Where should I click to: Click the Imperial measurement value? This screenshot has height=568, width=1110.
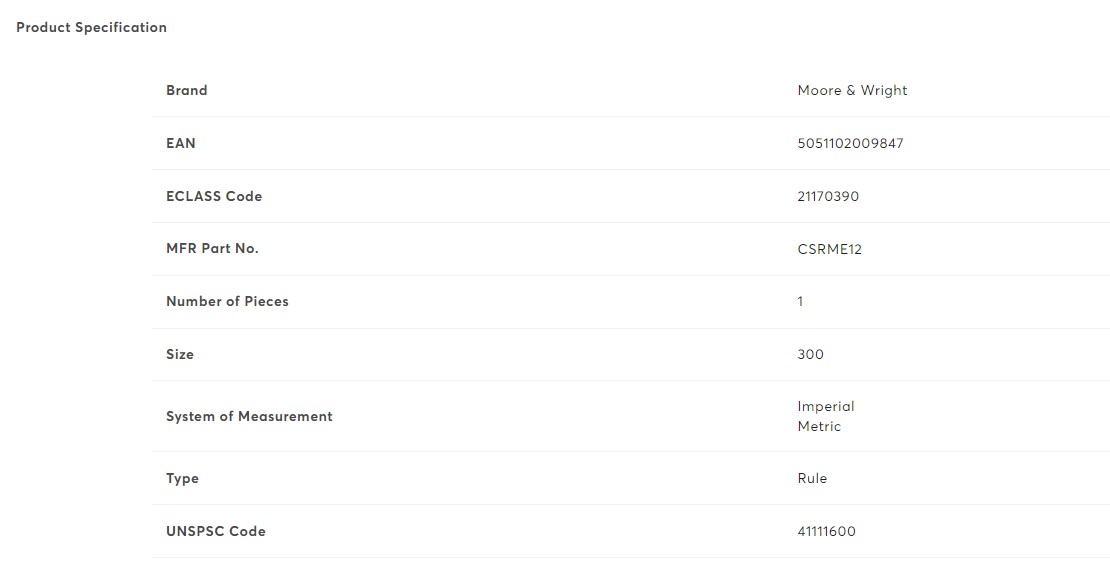pyautogui.click(x=826, y=407)
